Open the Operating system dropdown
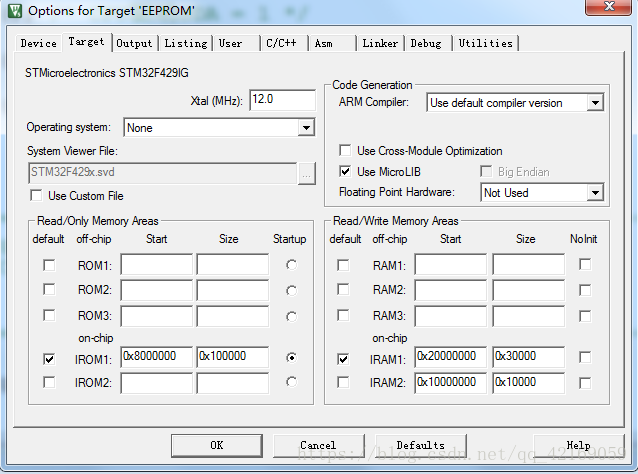 [x=306, y=128]
